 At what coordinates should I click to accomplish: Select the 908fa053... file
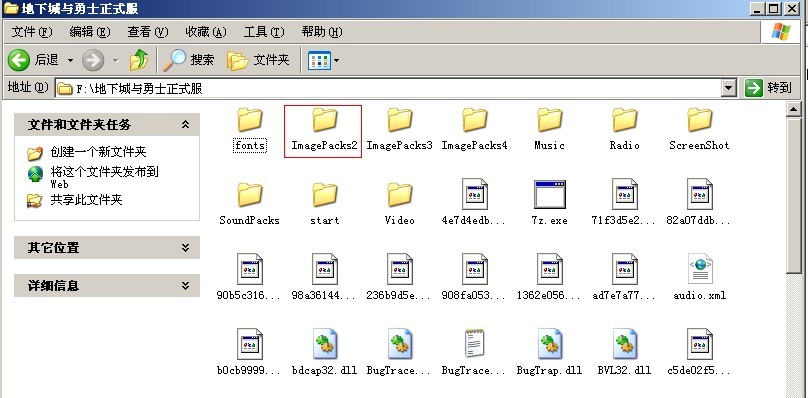[x=475, y=277]
